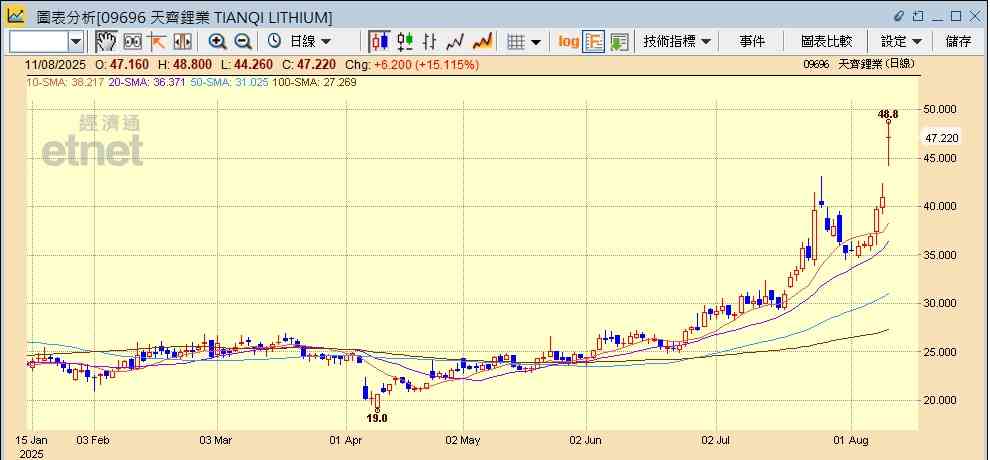
Task: Switch to line chart style
Action: (x=455, y=42)
